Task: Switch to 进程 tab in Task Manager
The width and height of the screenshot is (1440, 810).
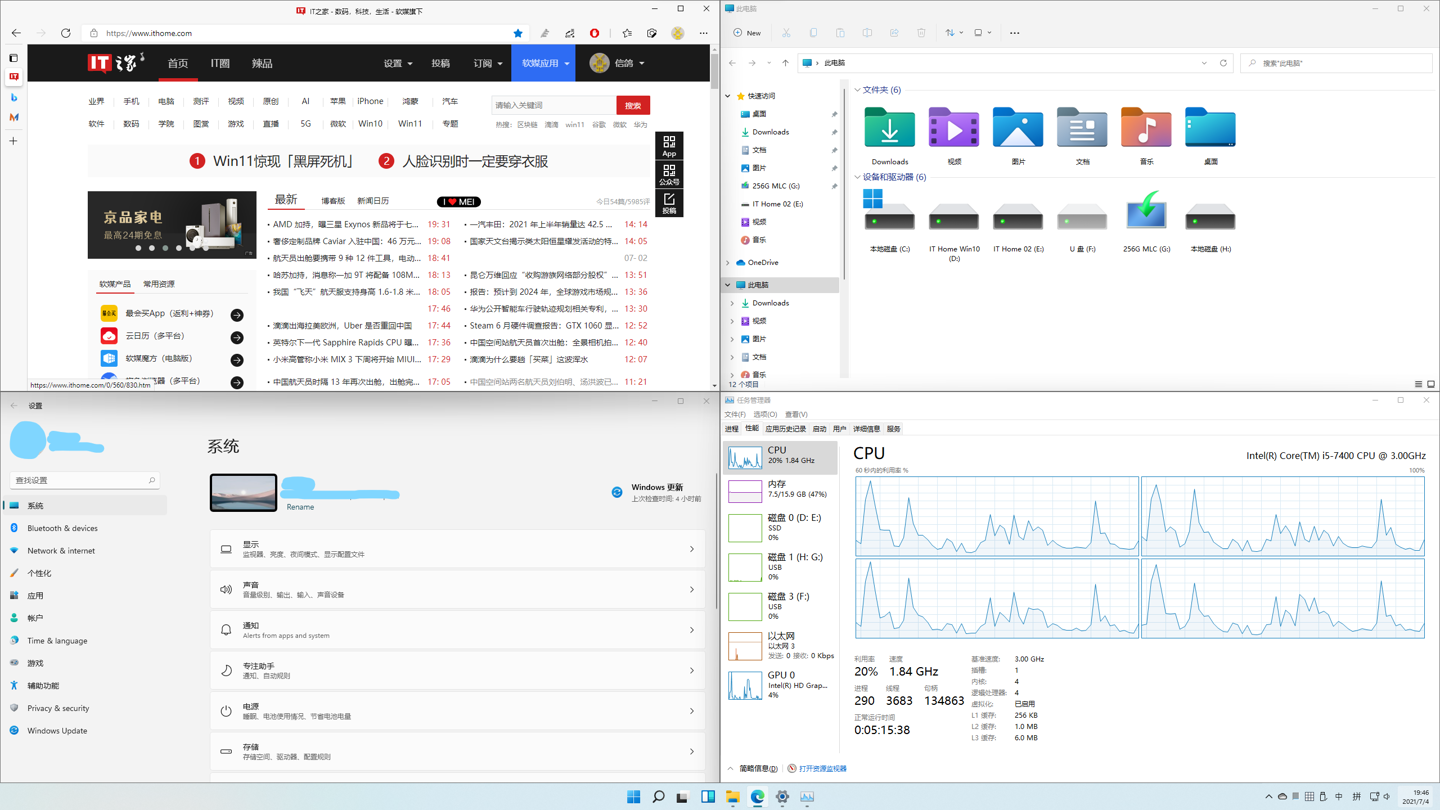Action: (x=732, y=429)
